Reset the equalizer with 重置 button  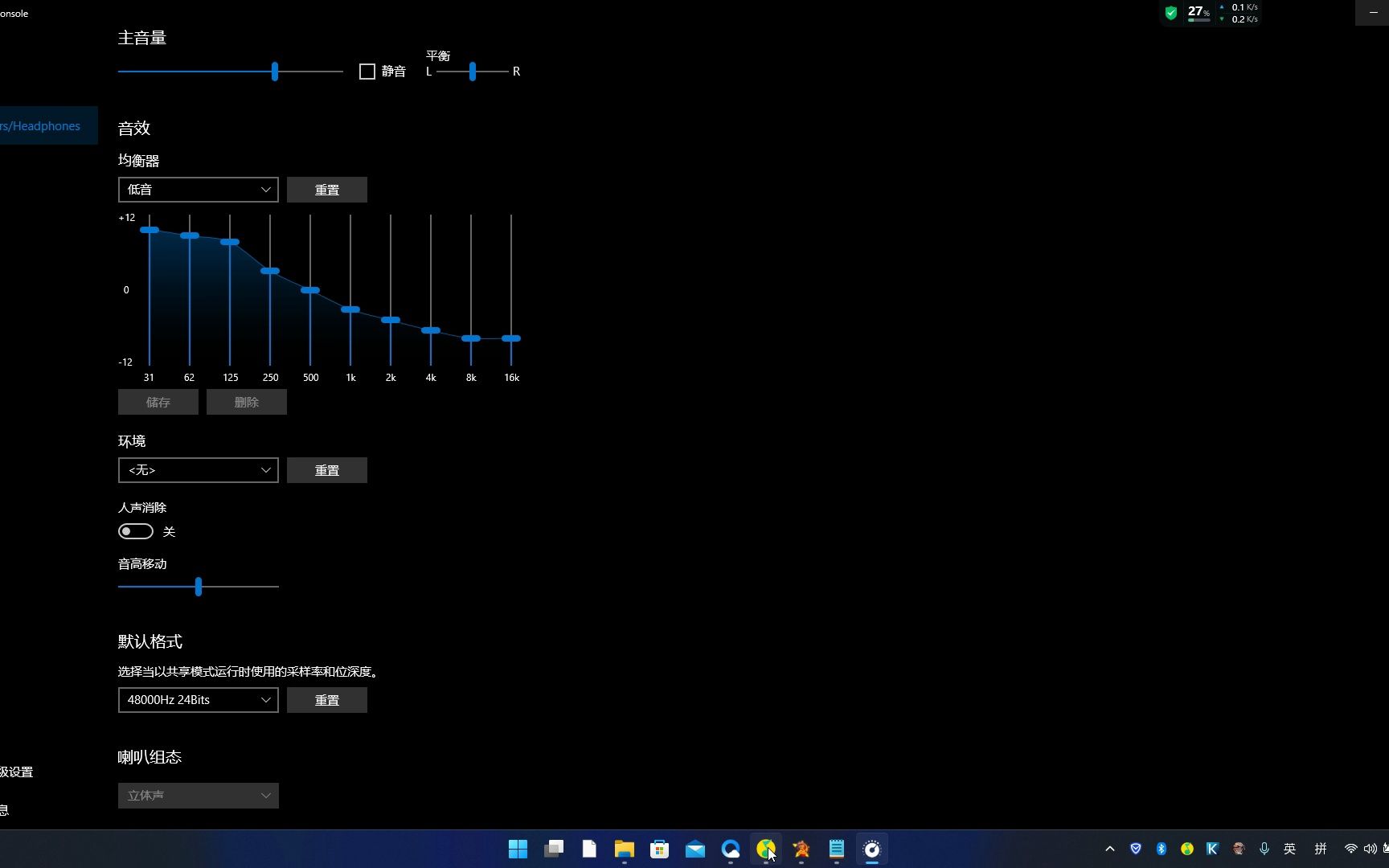coord(327,190)
